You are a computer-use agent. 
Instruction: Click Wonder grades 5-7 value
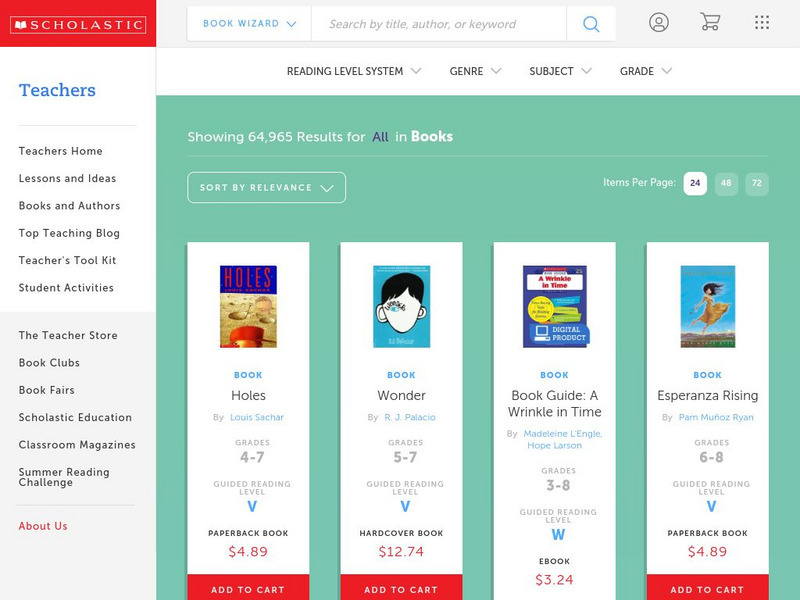(x=405, y=457)
